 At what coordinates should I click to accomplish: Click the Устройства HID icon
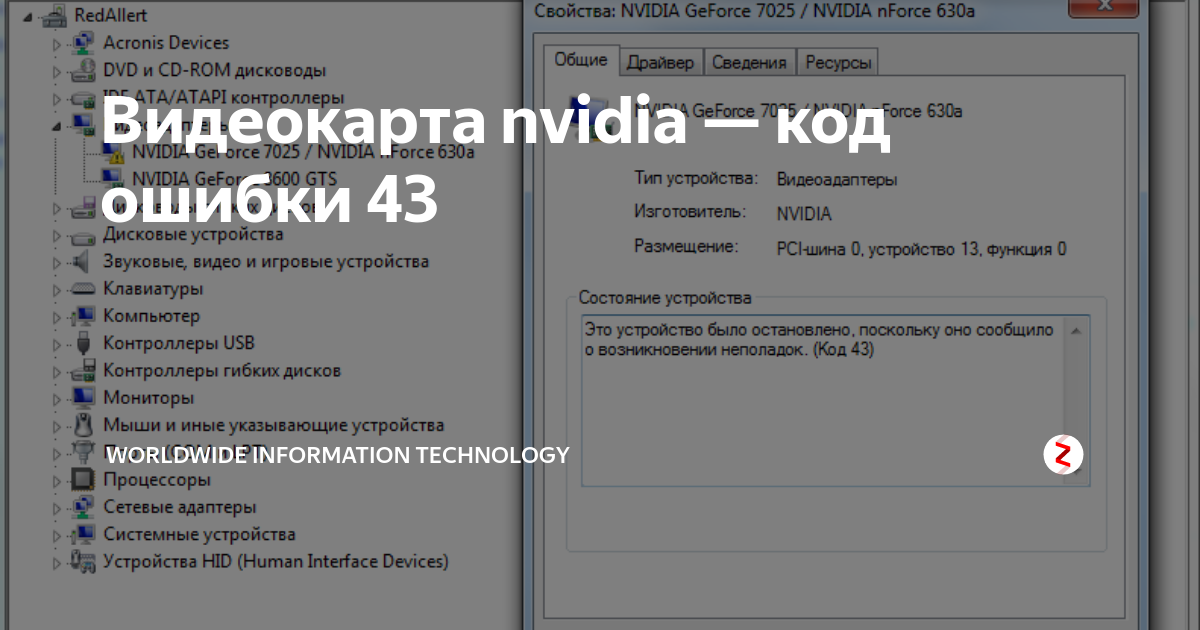pos(84,562)
